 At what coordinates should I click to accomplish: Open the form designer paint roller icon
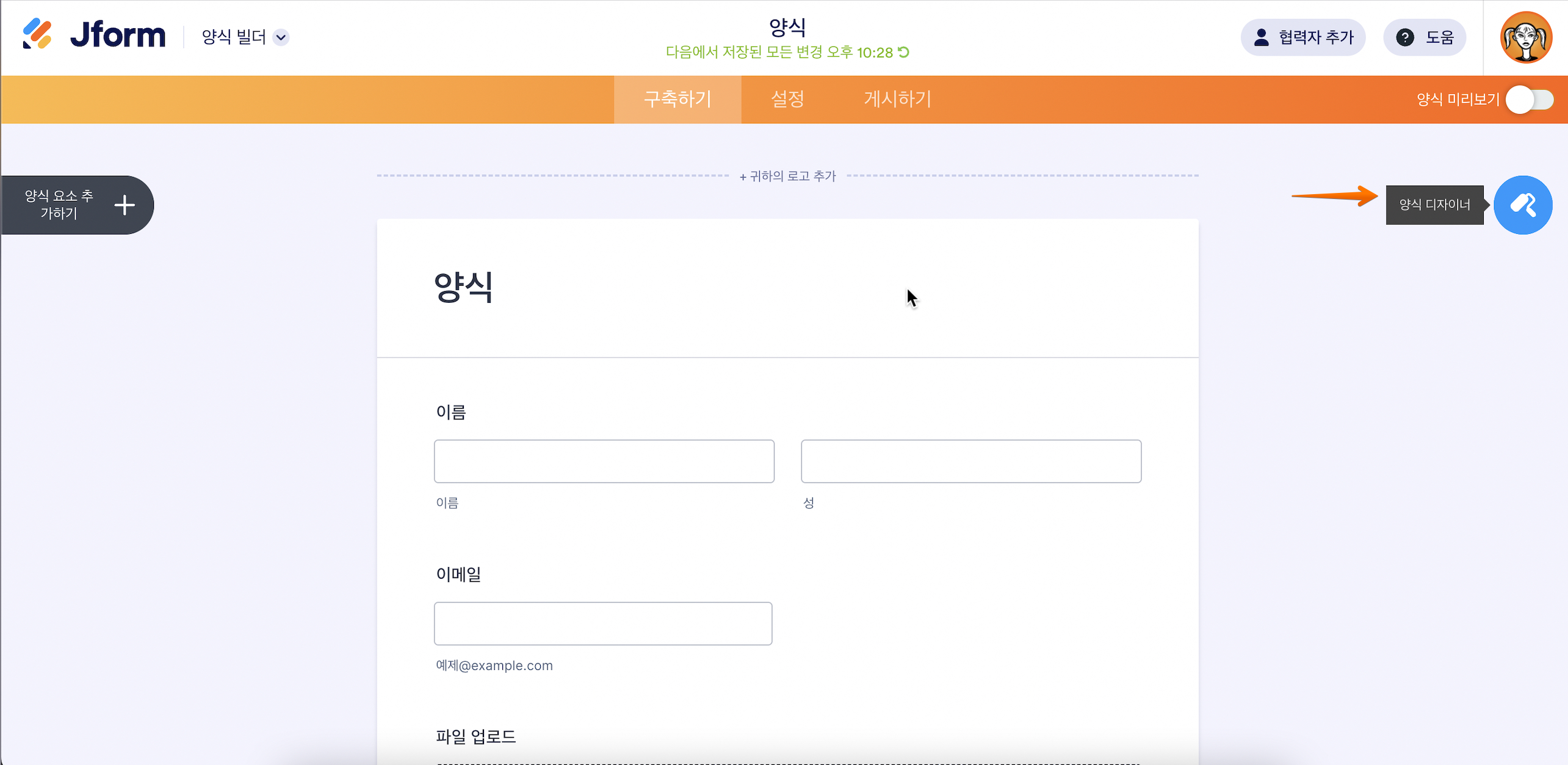coord(1522,205)
